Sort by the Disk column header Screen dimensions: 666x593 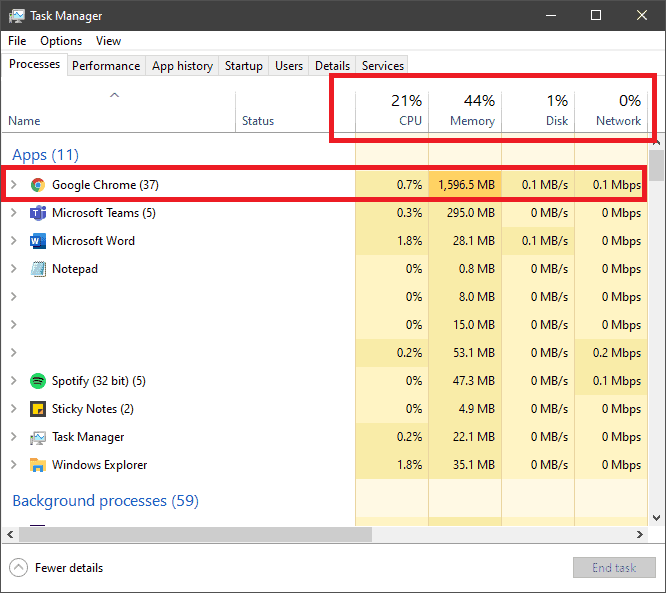click(x=538, y=111)
